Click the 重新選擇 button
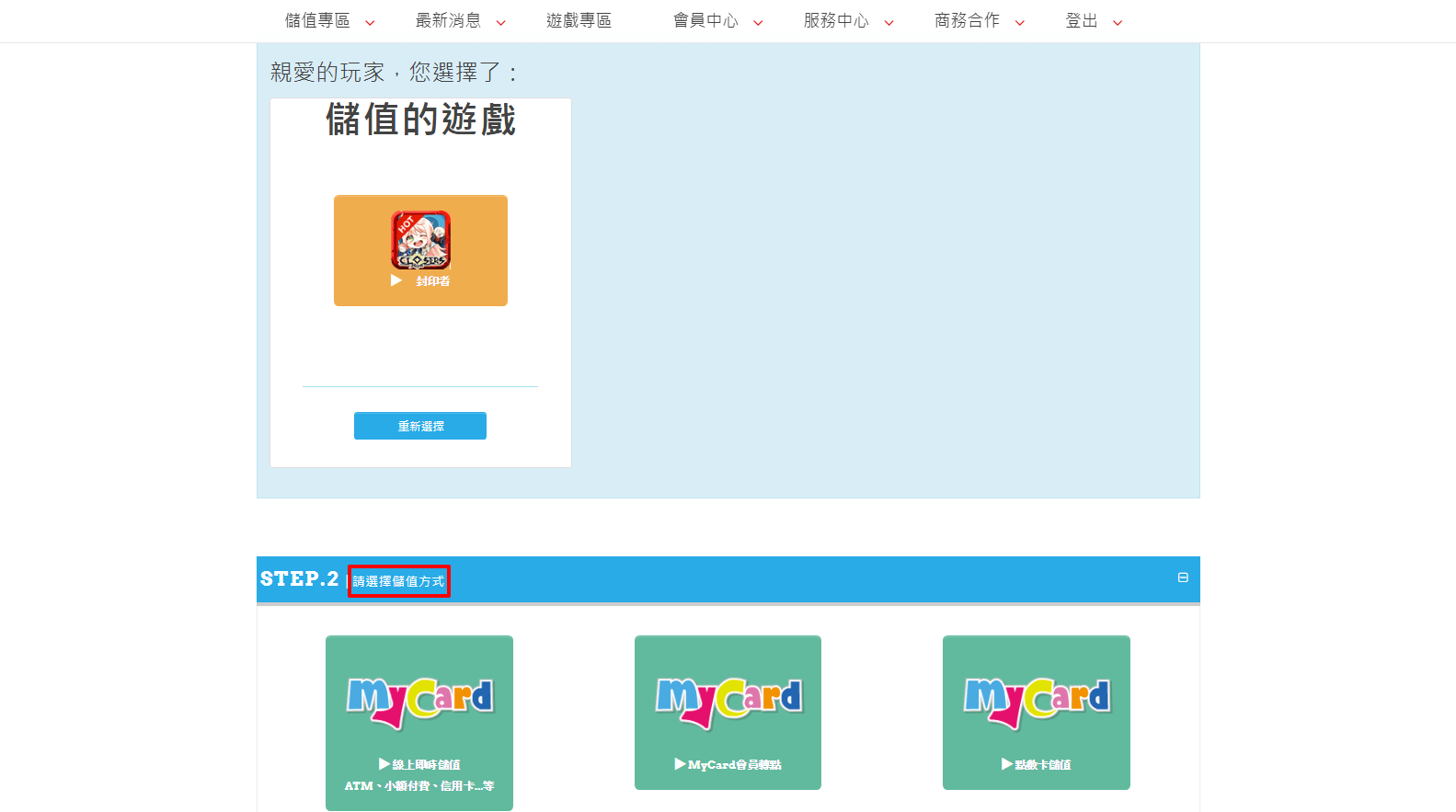This screenshot has height=812, width=1456. [x=420, y=426]
